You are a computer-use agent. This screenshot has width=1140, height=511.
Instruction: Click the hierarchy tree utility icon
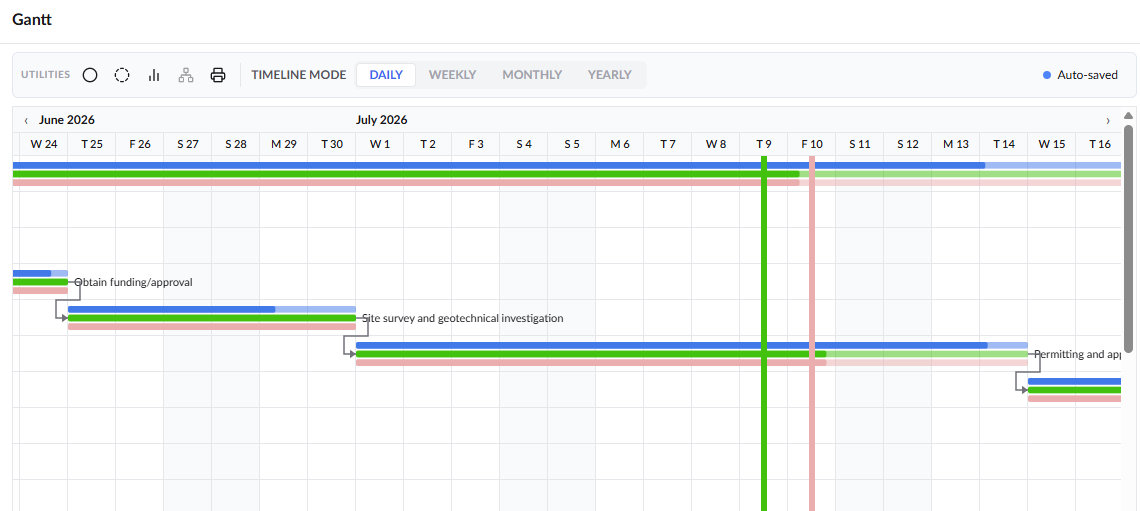186,75
